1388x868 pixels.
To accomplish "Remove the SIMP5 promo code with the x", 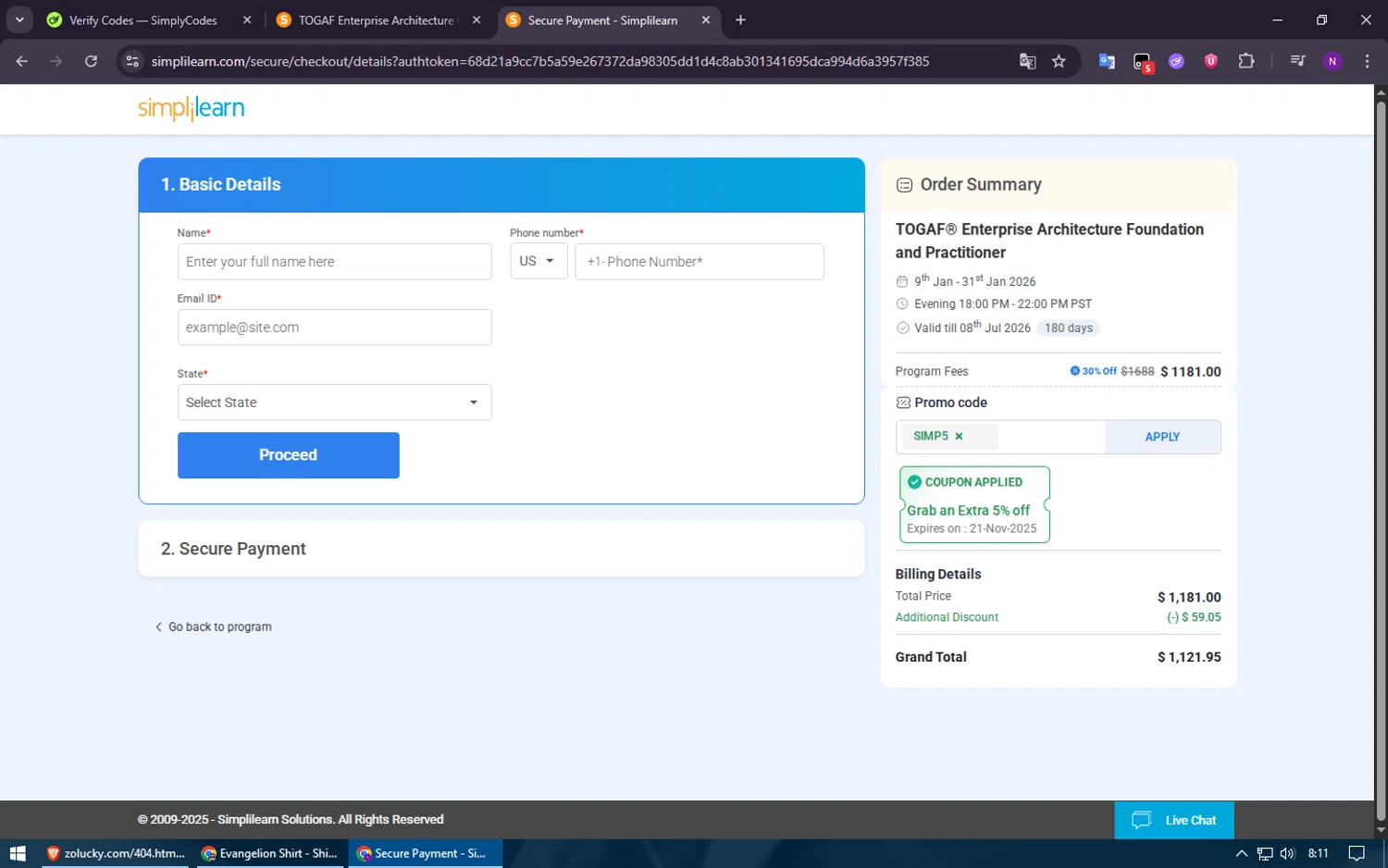I will point(959,436).
